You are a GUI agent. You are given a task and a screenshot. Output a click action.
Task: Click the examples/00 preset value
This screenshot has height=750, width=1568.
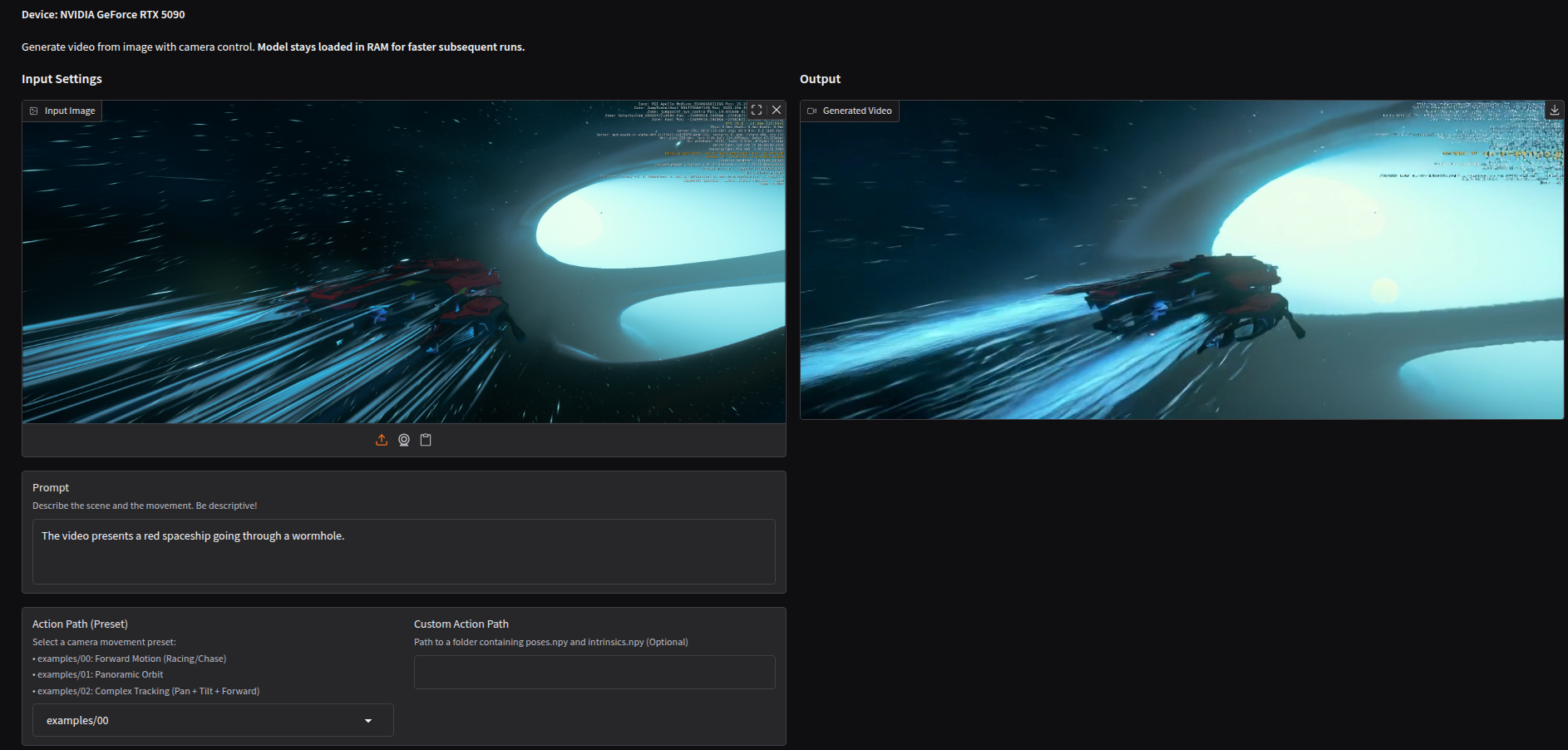point(78,721)
